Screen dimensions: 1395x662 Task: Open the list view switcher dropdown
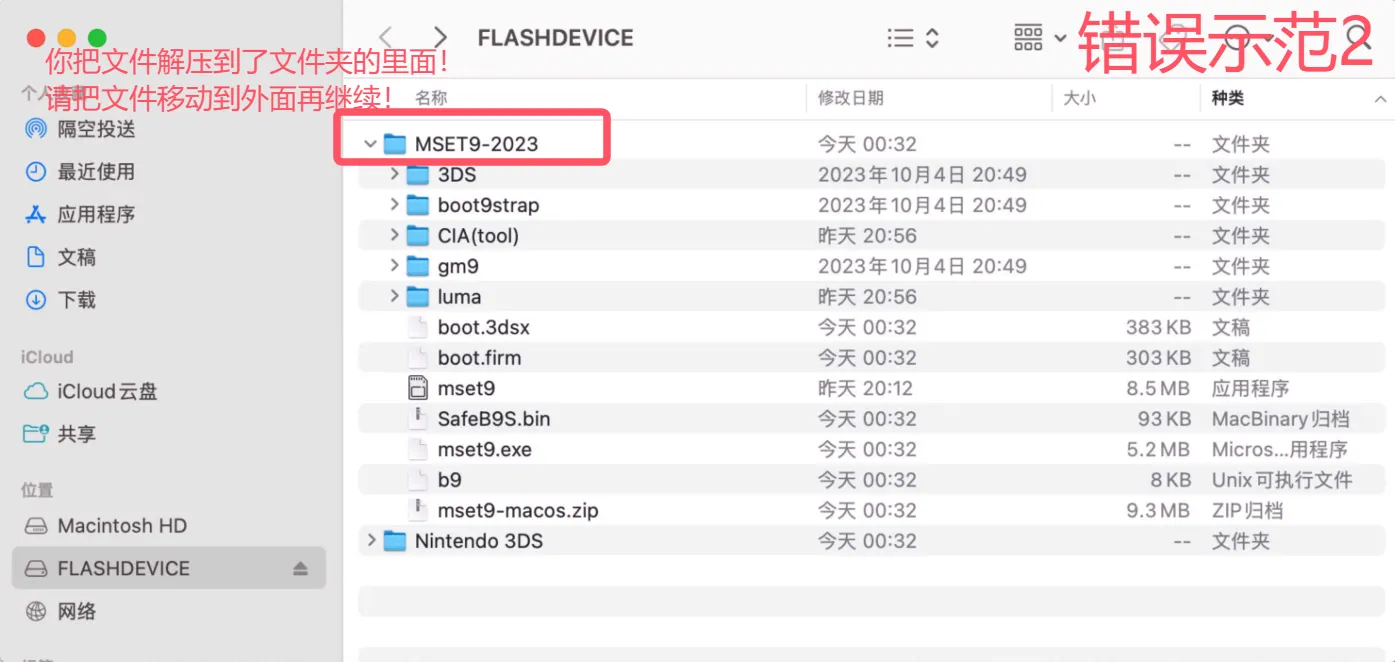pos(913,38)
